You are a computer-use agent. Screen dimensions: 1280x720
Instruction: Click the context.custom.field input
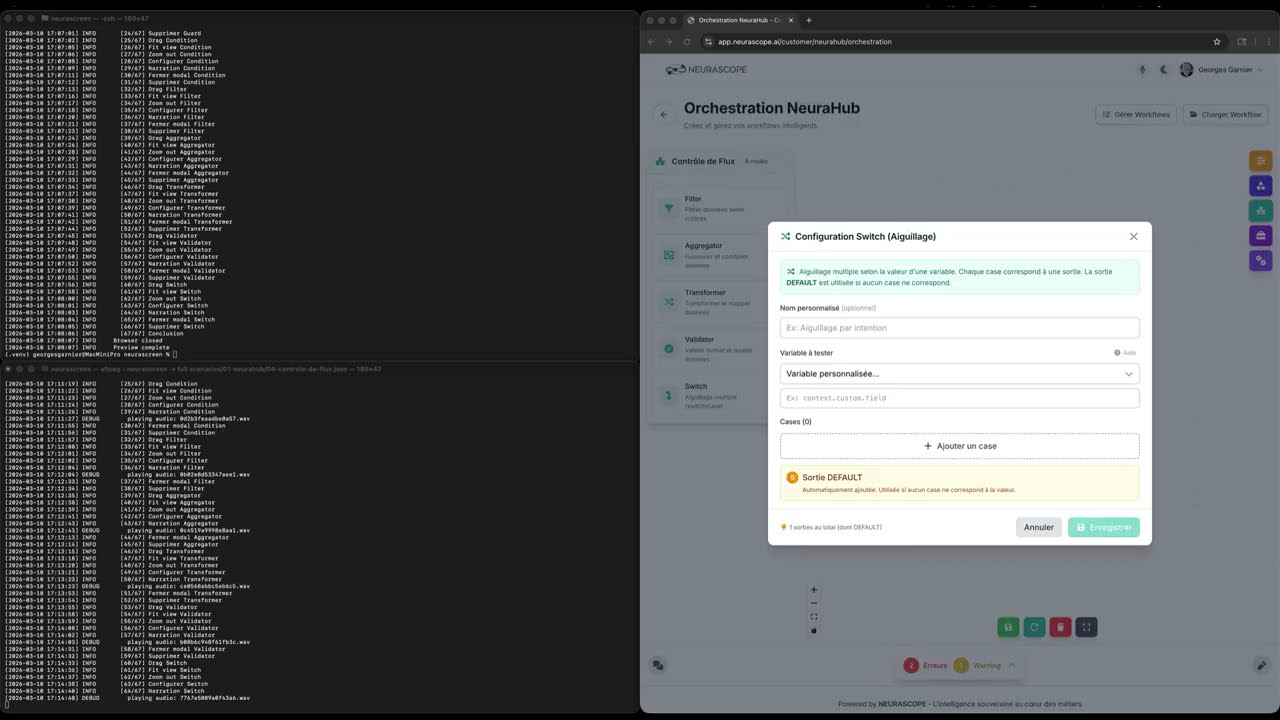click(x=959, y=398)
